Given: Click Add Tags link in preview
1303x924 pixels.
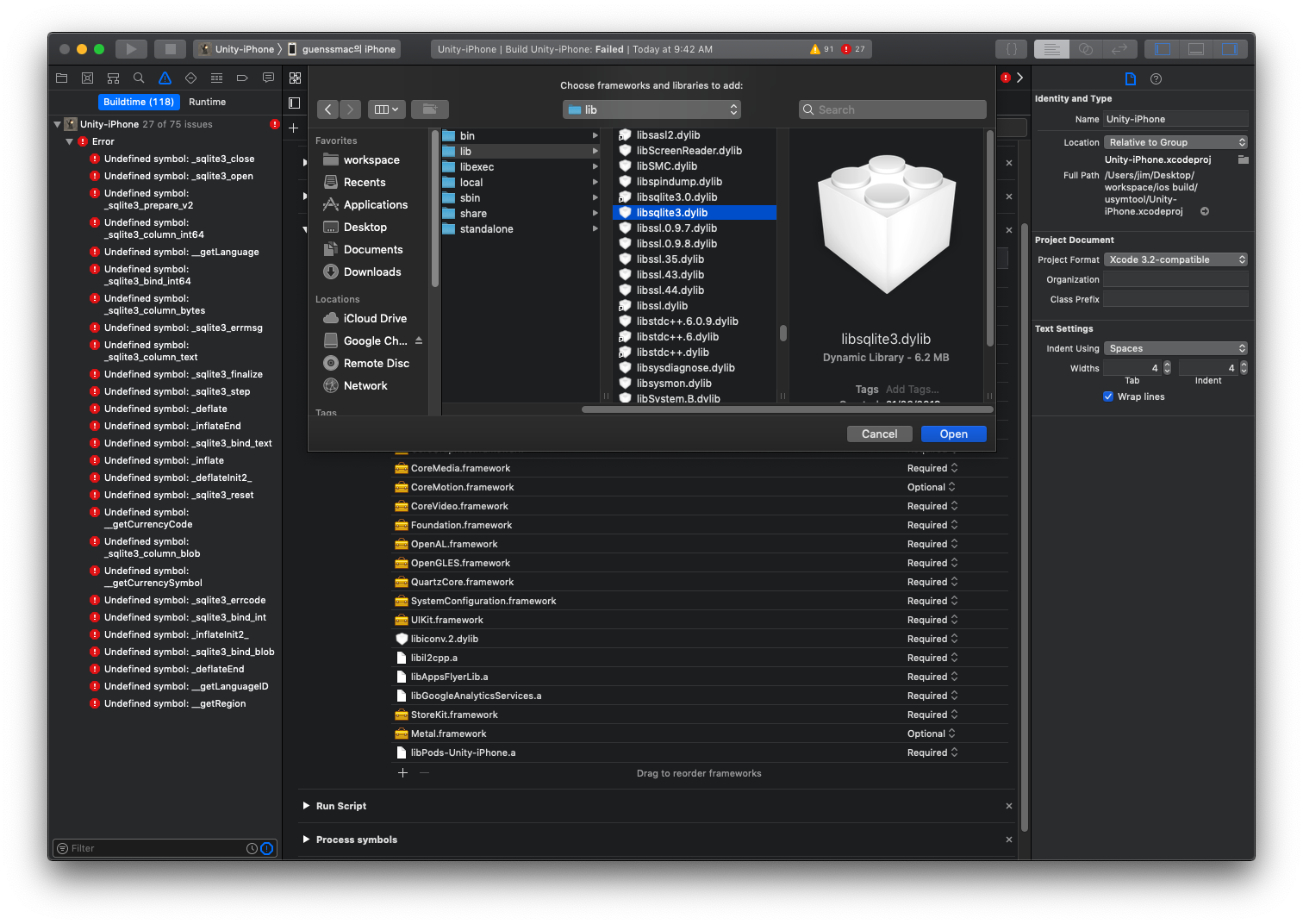Looking at the screenshot, I should [x=912, y=390].
